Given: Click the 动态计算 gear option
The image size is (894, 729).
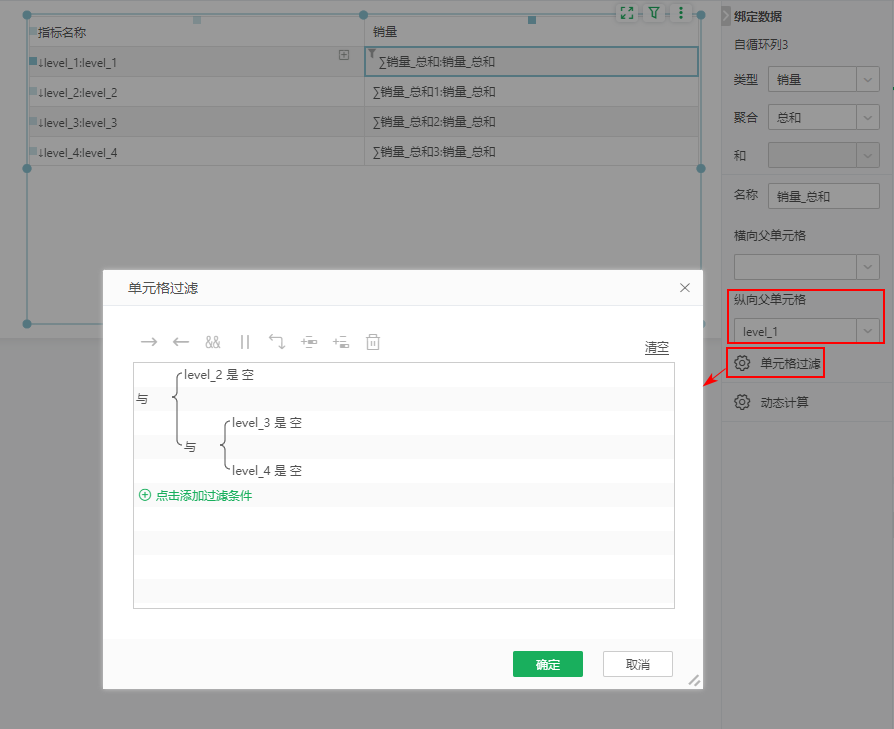Looking at the screenshot, I should point(771,402).
